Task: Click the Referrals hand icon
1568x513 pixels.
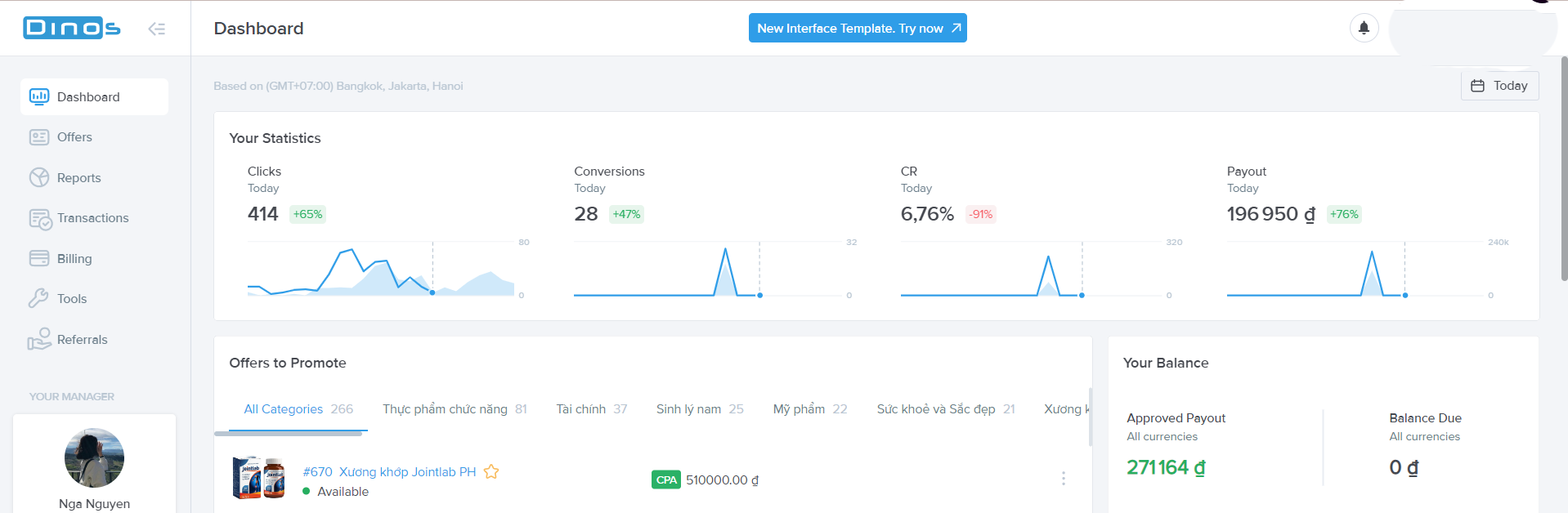Action: [38, 339]
